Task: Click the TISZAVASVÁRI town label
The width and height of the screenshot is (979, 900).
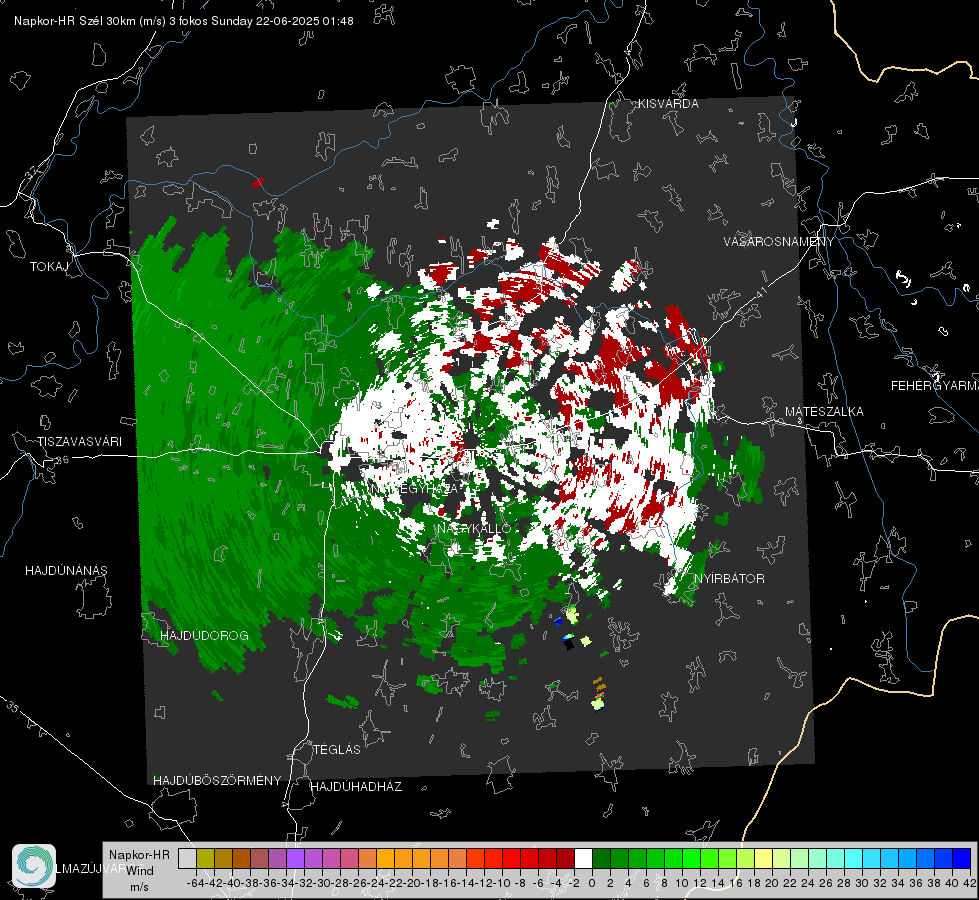Action: 79,442
